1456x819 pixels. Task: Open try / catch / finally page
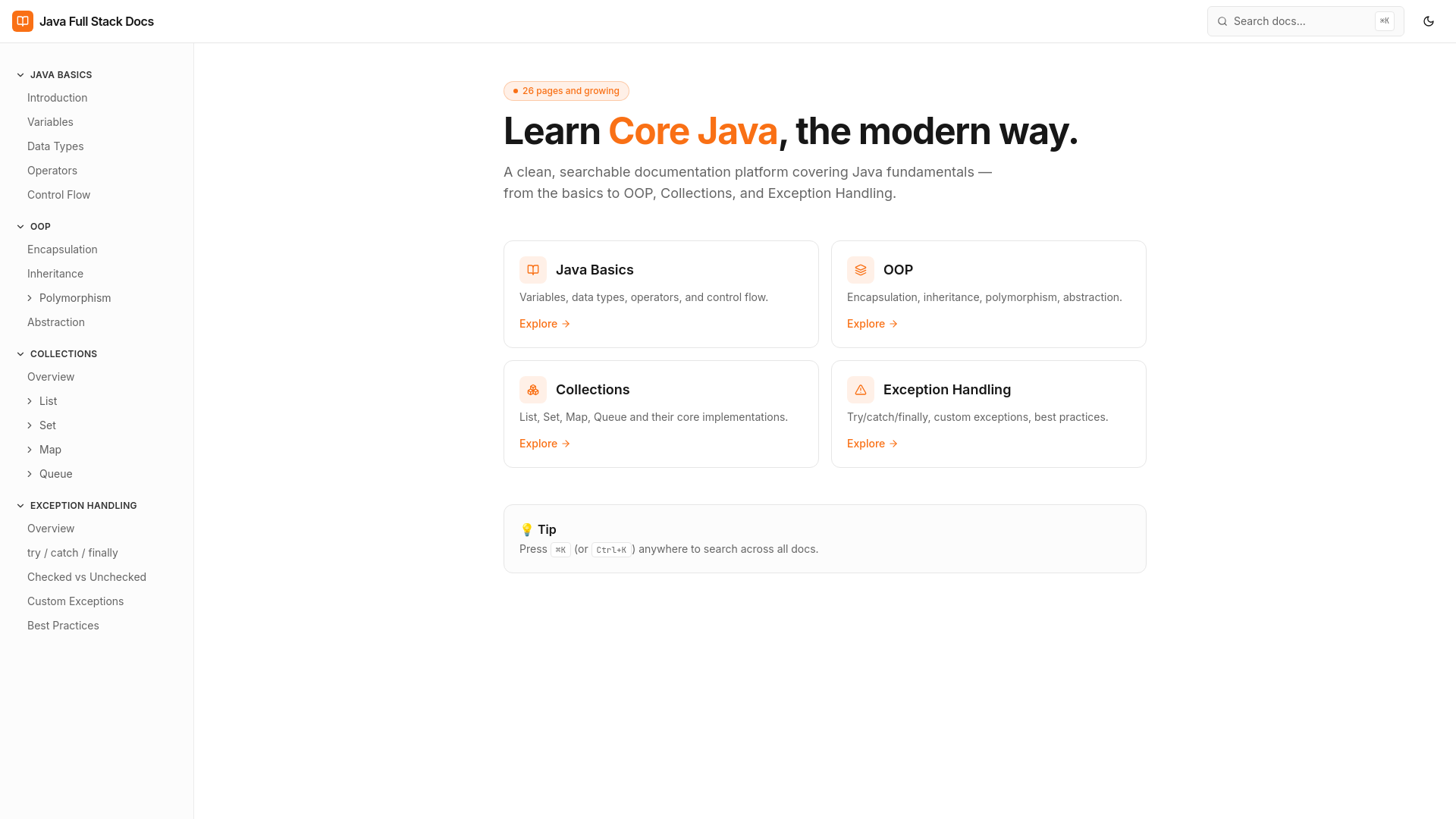[73, 553]
